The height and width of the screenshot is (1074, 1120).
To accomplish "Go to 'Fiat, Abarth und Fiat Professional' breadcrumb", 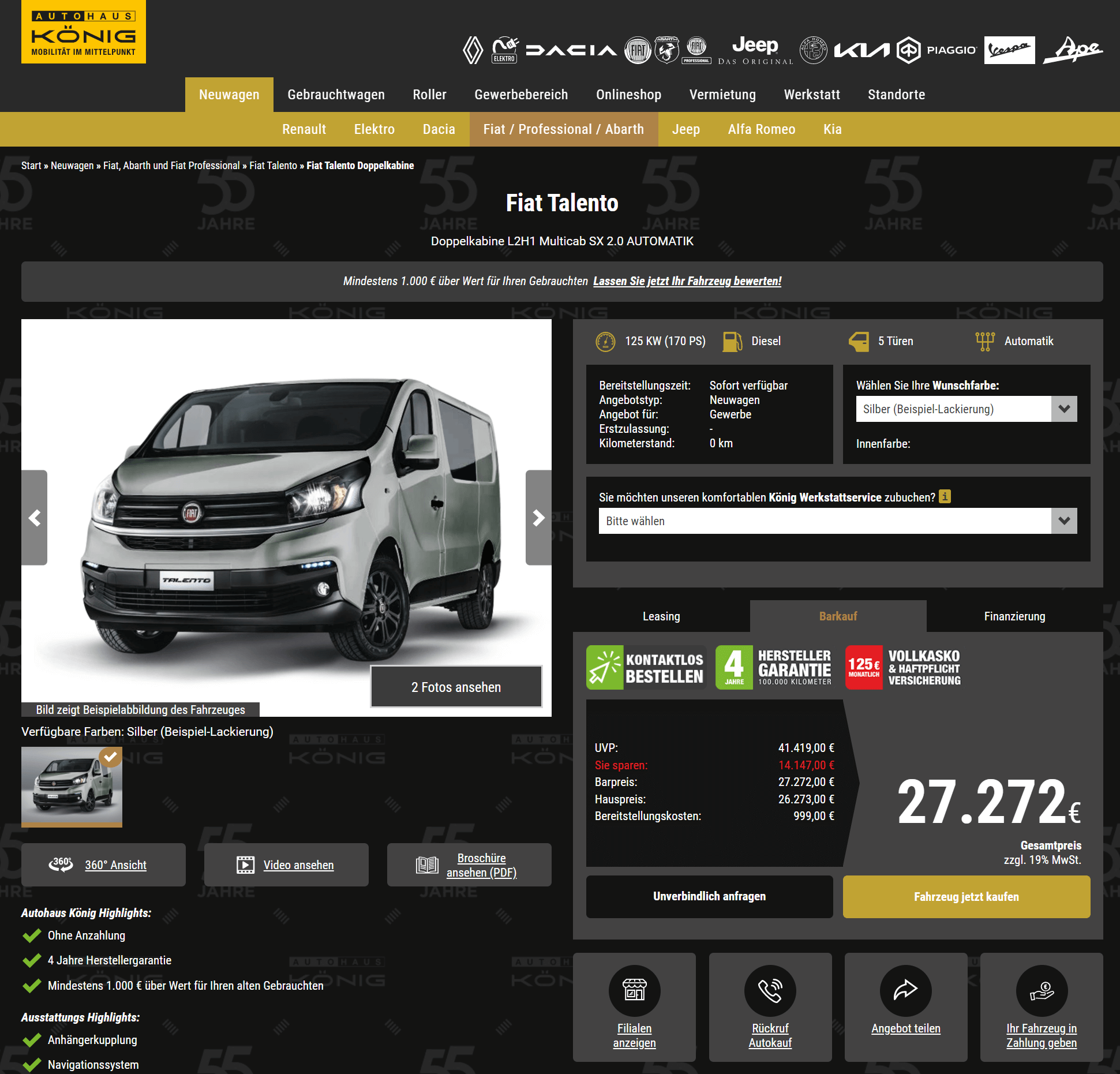I will 171,166.
